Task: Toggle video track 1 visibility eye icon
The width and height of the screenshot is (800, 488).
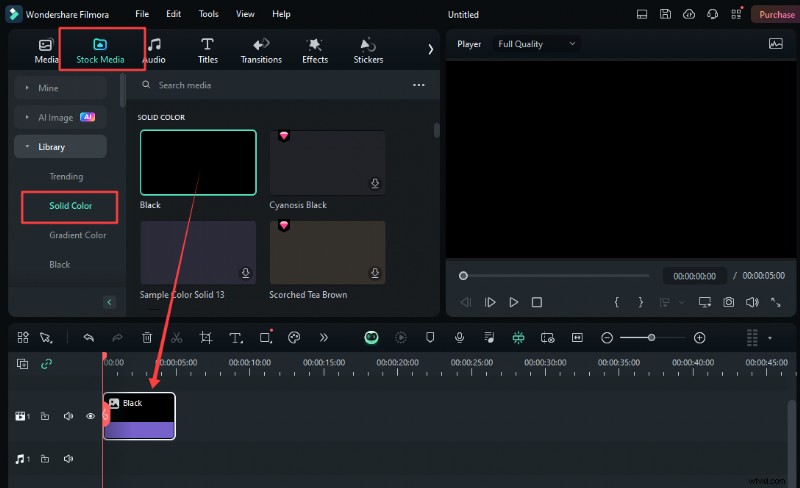Action: [x=90, y=416]
